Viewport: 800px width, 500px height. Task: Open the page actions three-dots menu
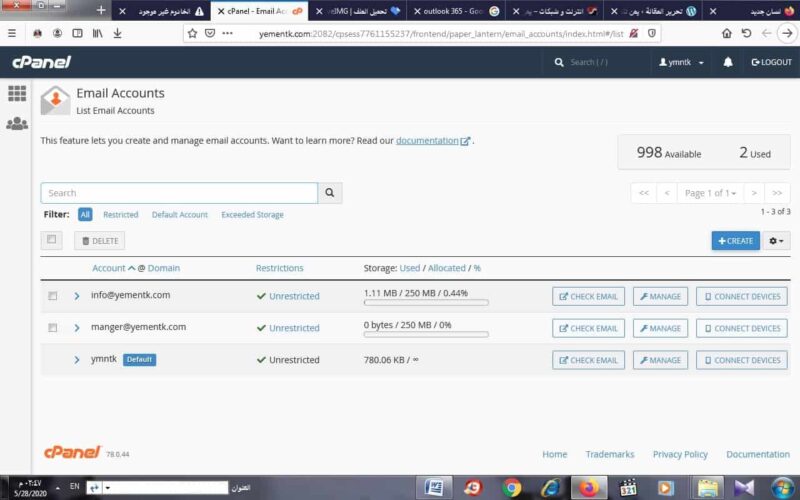(x=228, y=33)
